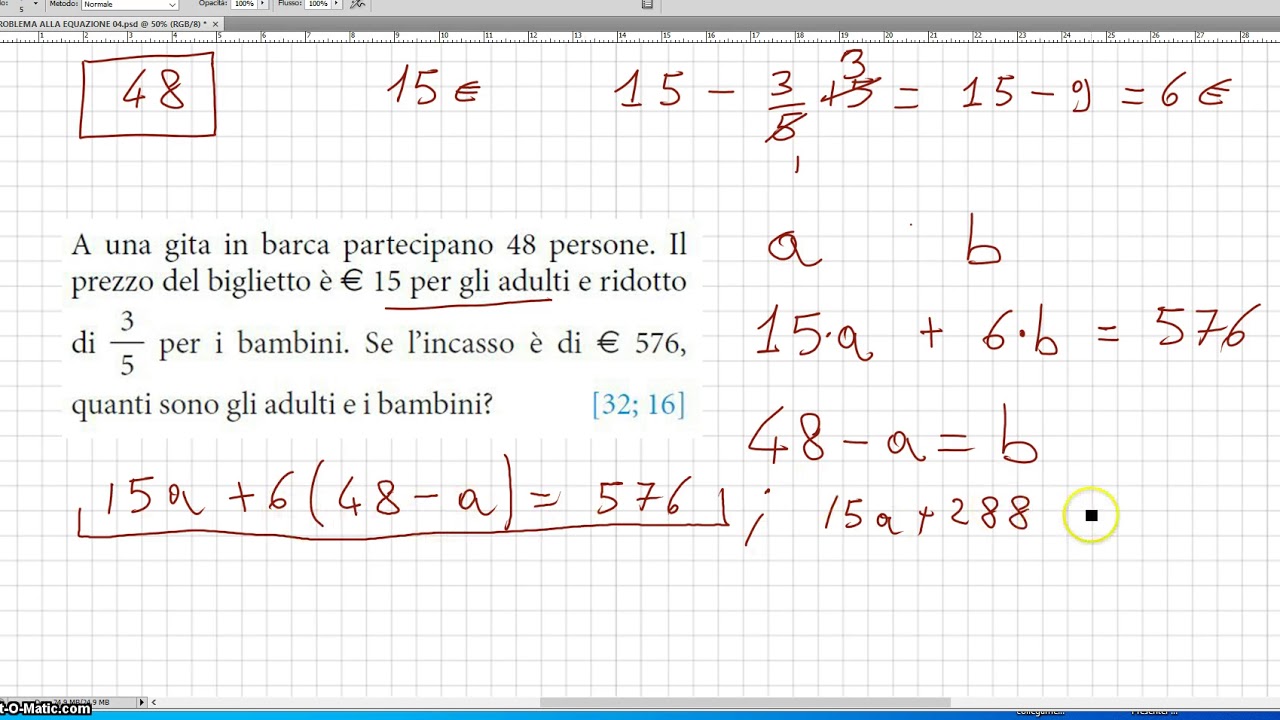Click the Flusso 100% value field

(x=318, y=4)
